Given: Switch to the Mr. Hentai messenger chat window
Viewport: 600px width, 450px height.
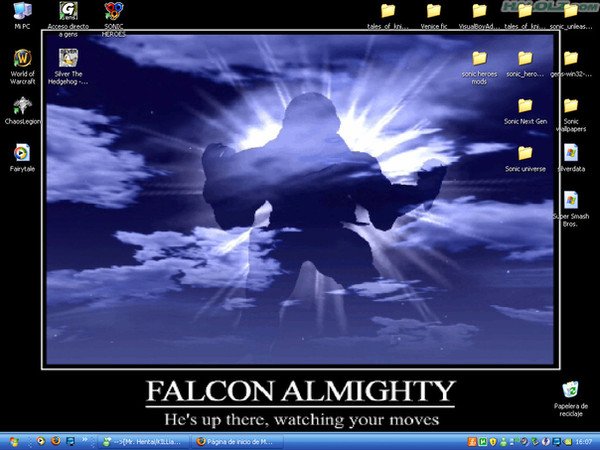Looking at the screenshot, I should click(x=143, y=442).
